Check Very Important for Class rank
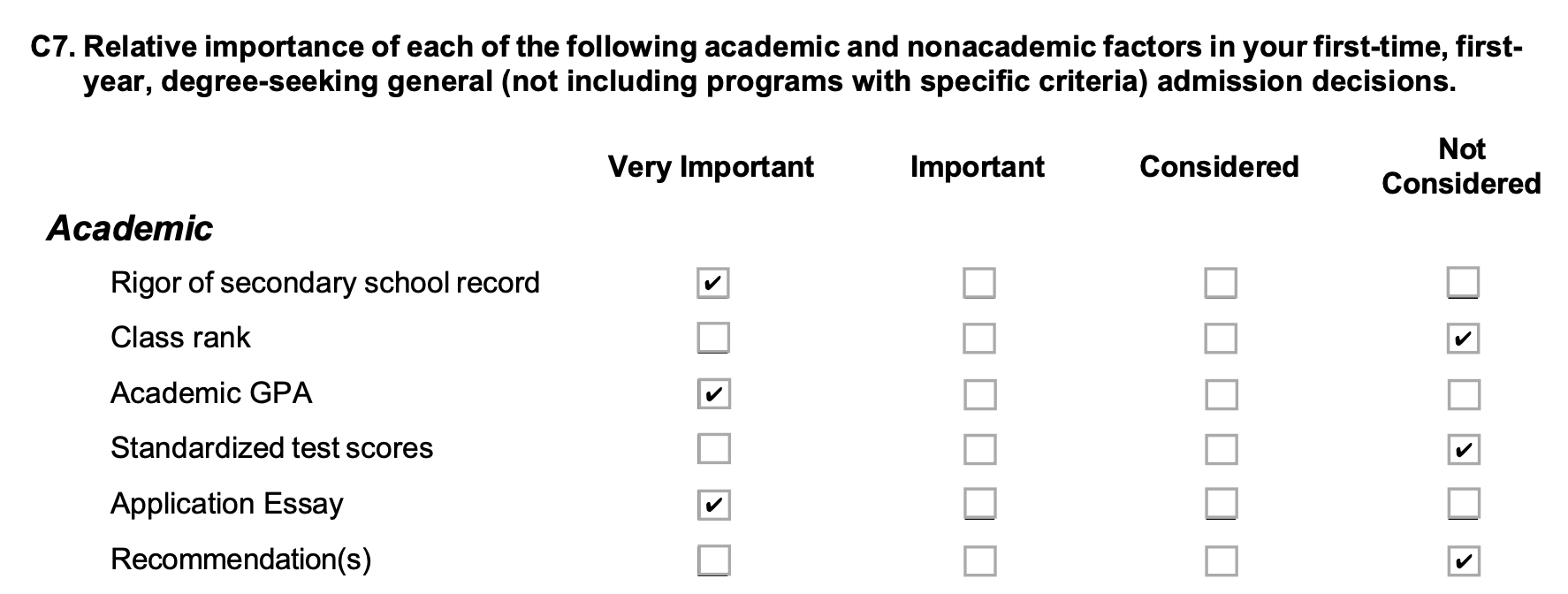The width and height of the screenshot is (1568, 594). (713, 338)
